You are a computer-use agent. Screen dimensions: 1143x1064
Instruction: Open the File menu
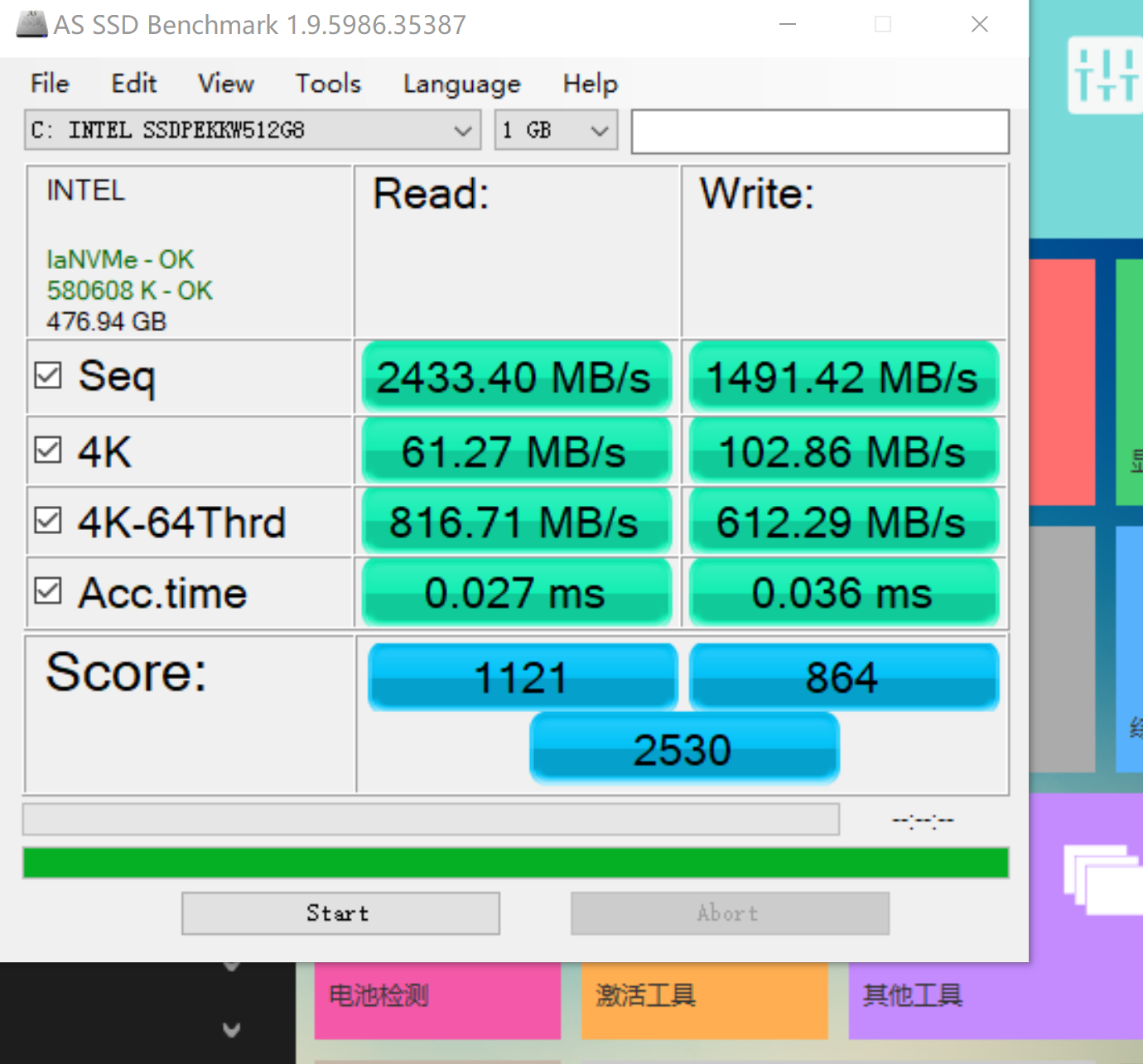[50, 84]
